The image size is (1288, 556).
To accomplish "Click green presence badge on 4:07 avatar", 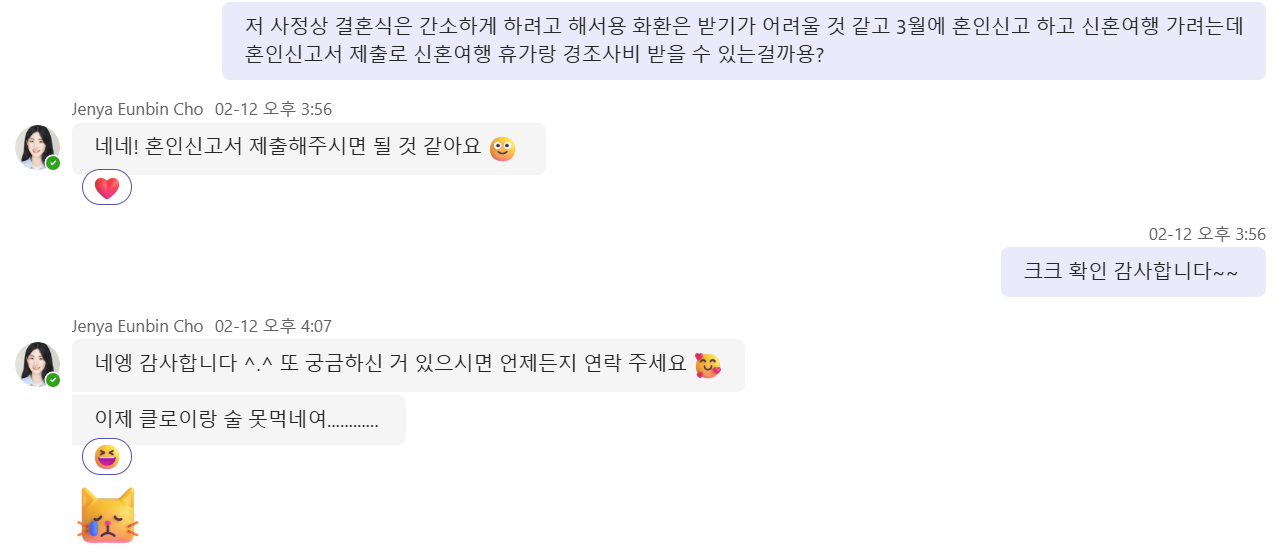I will click(53, 380).
